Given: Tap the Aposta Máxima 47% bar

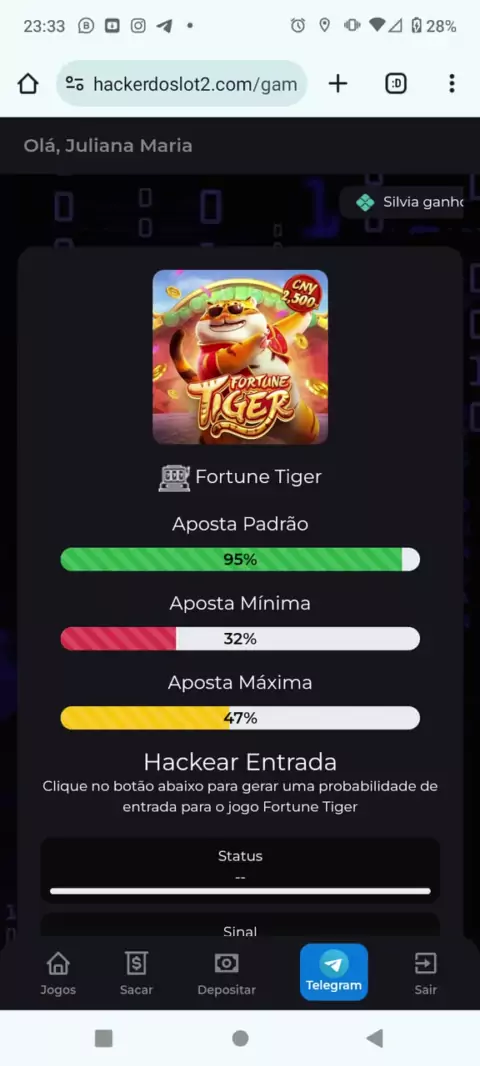Looking at the screenshot, I should coord(240,718).
